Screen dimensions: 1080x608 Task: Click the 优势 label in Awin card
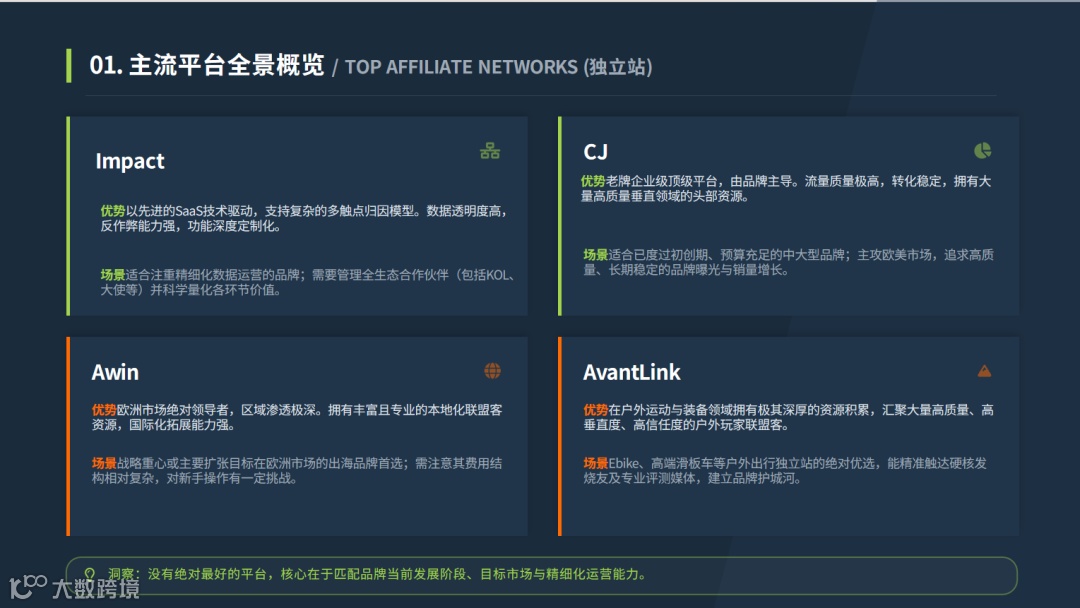pyautogui.click(x=104, y=410)
